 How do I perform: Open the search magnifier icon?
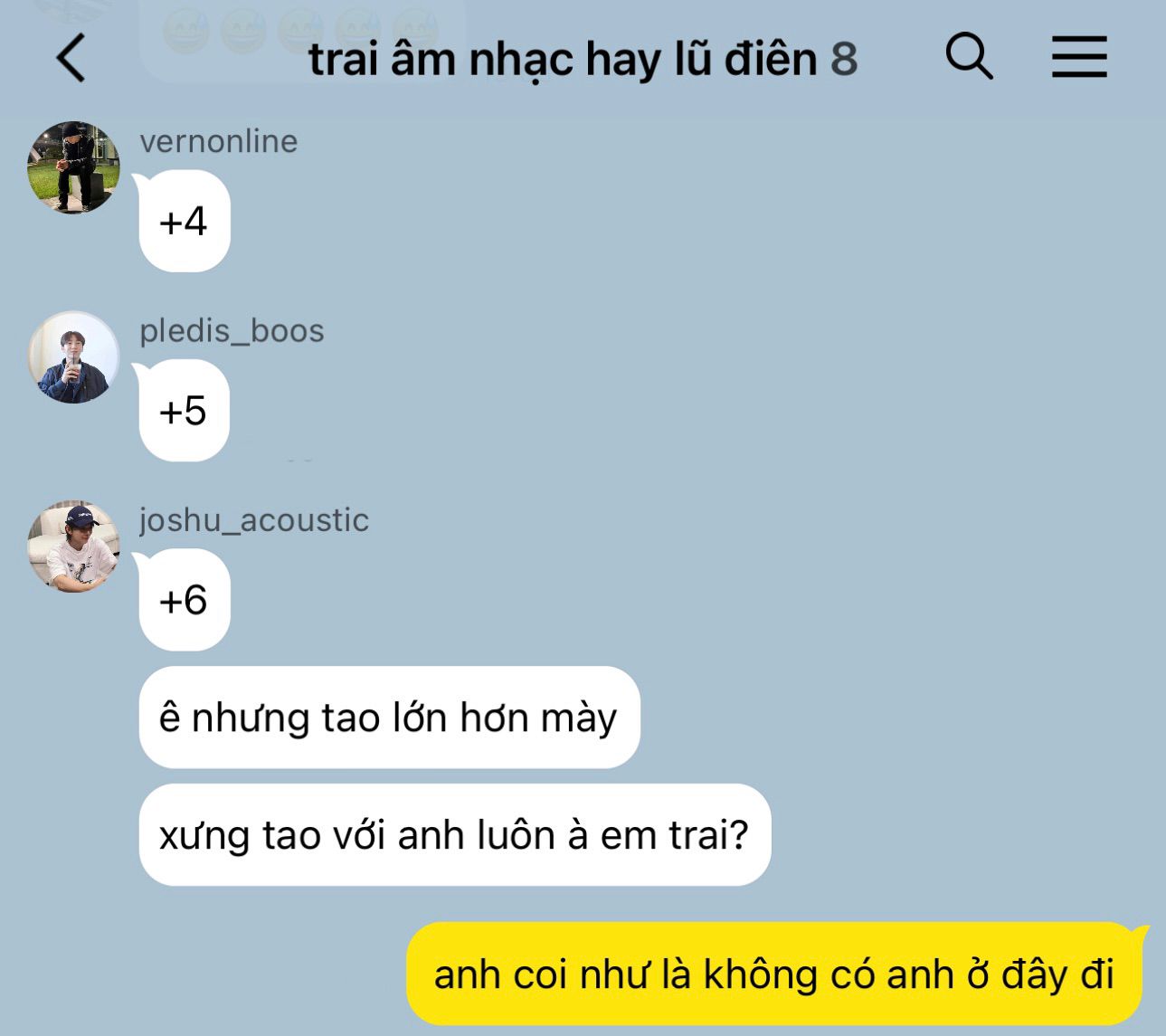tap(970, 56)
